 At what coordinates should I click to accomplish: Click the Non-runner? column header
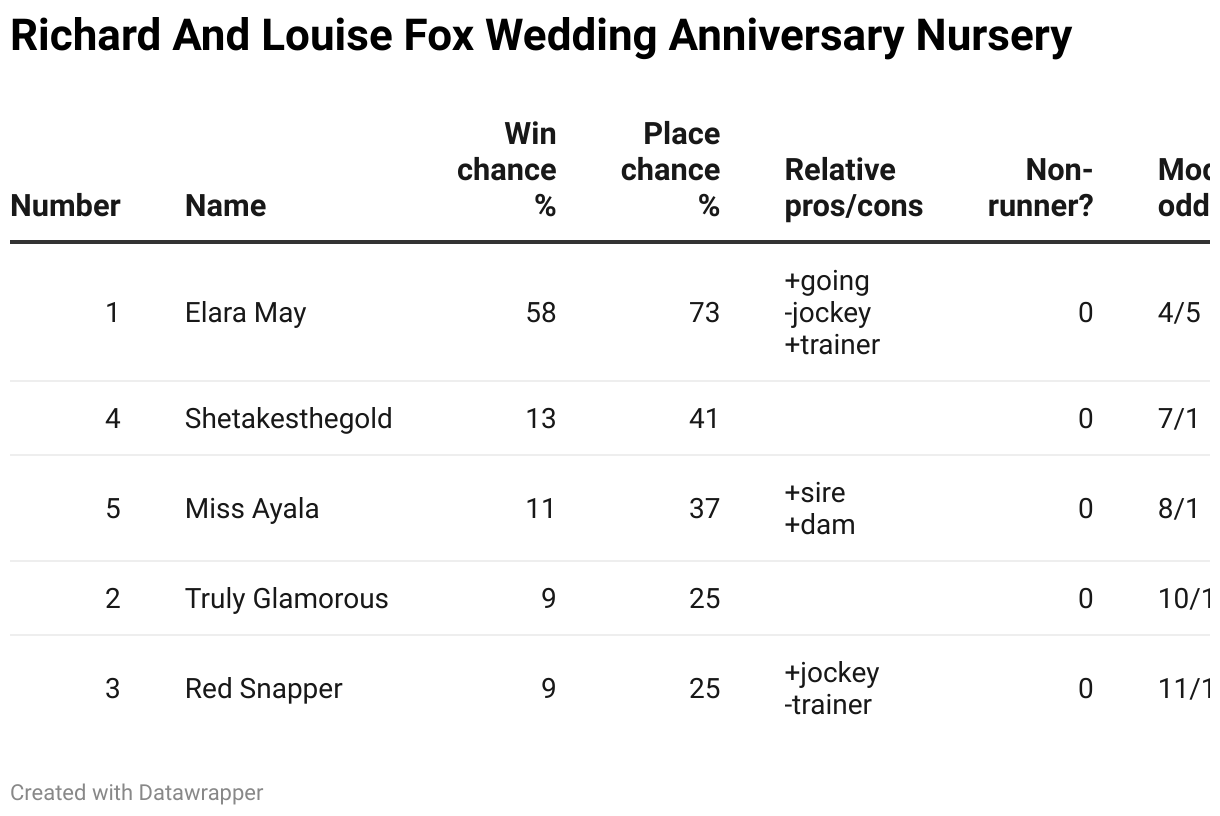click(1040, 188)
